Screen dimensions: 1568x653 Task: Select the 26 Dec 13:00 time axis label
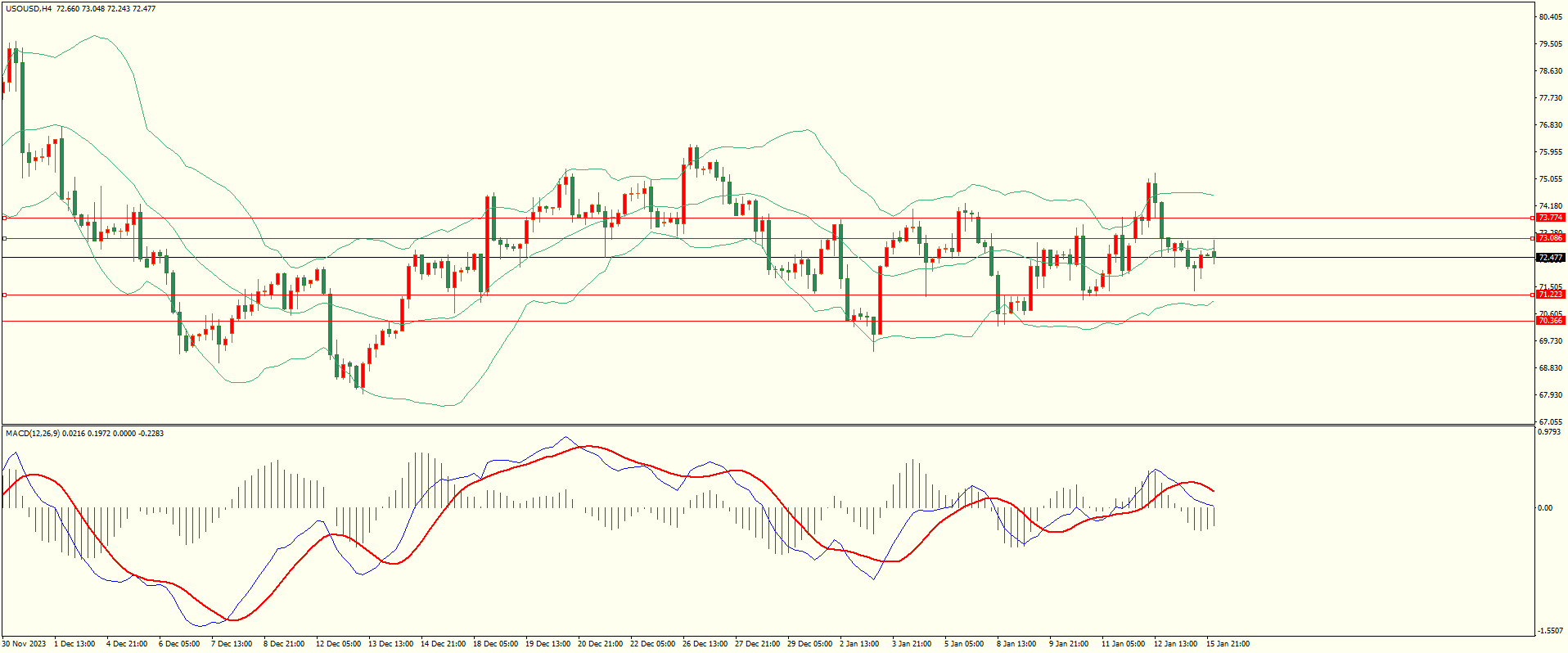pyautogui.click(x=705, y=644)
